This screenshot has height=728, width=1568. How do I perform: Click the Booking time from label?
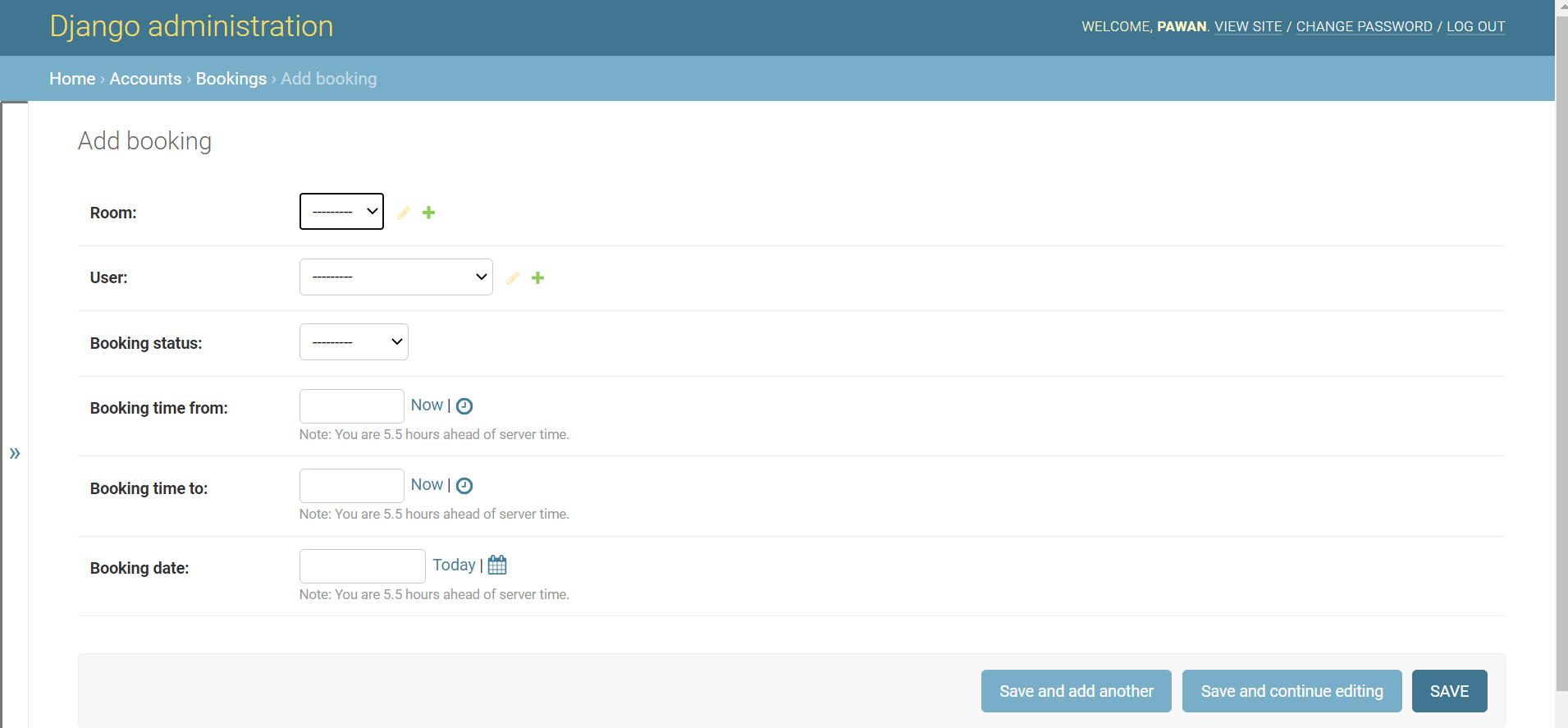[x=159, y=408]
